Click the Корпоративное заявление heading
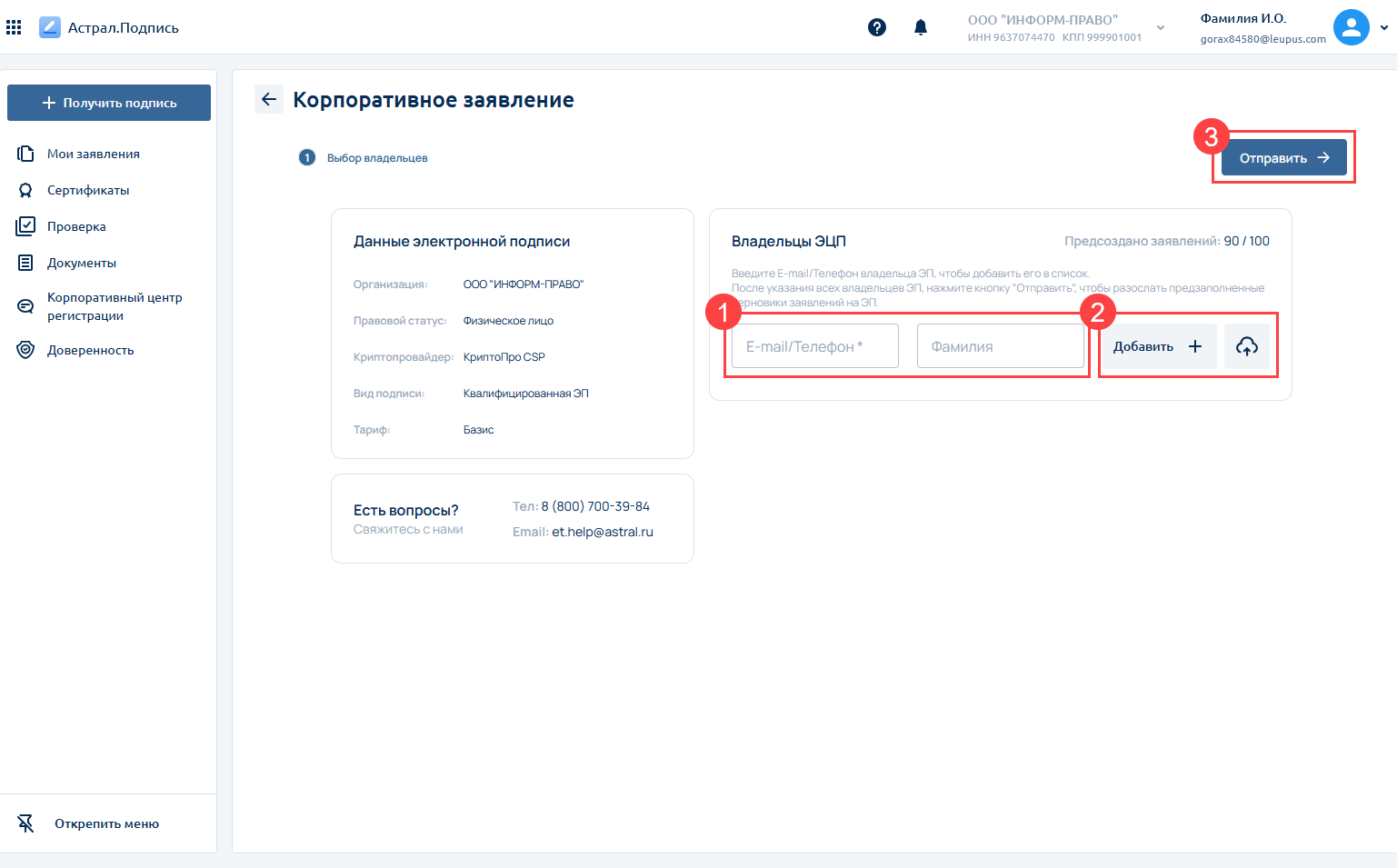 434,100
